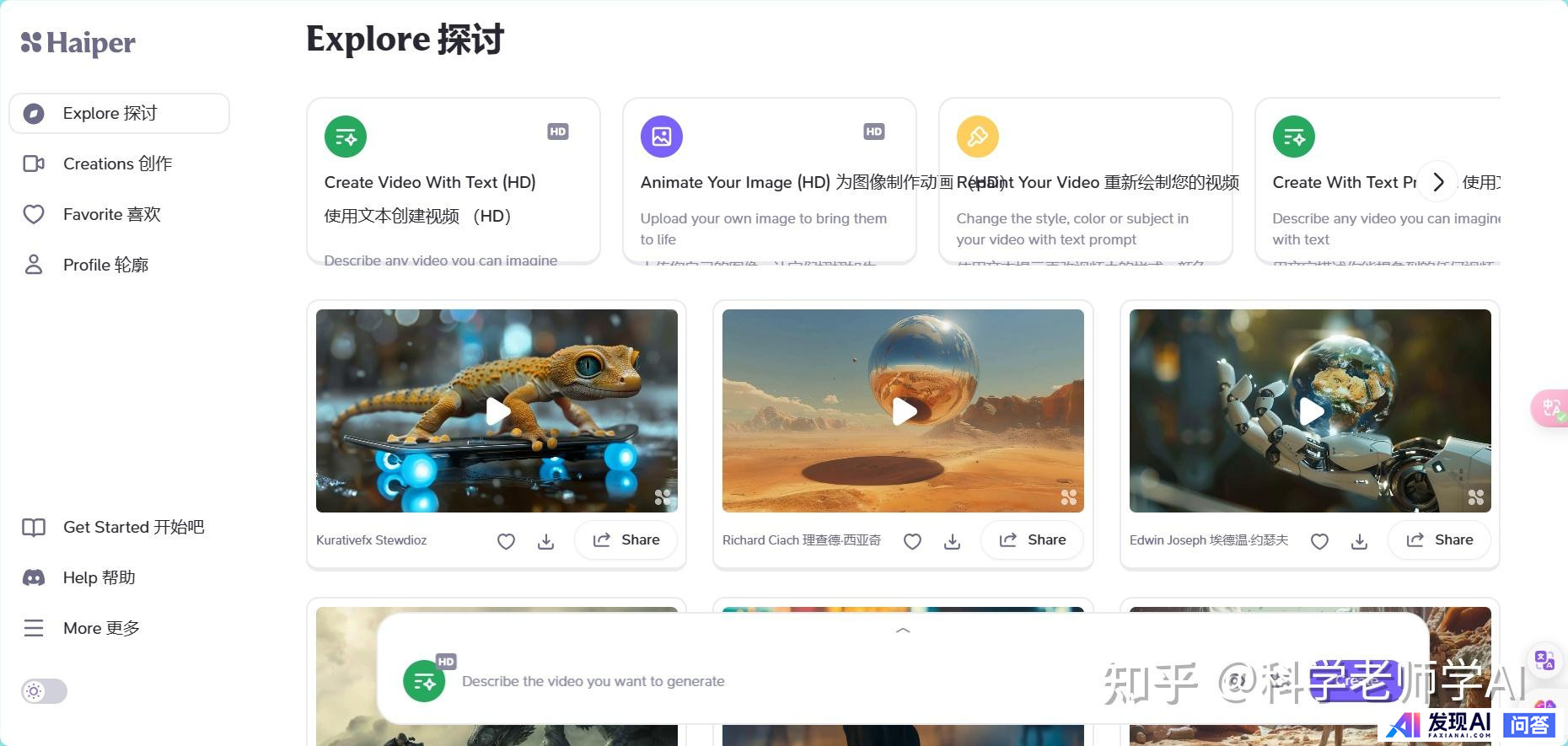
Task: Open Creations in the sidebar
Action: 119,164
